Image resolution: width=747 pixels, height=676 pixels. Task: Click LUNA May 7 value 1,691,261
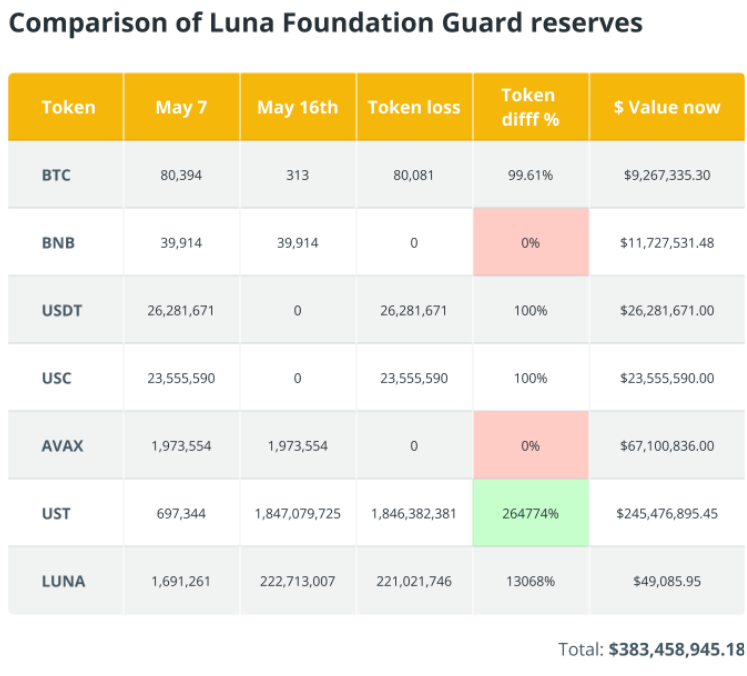[x=181, y=581]
